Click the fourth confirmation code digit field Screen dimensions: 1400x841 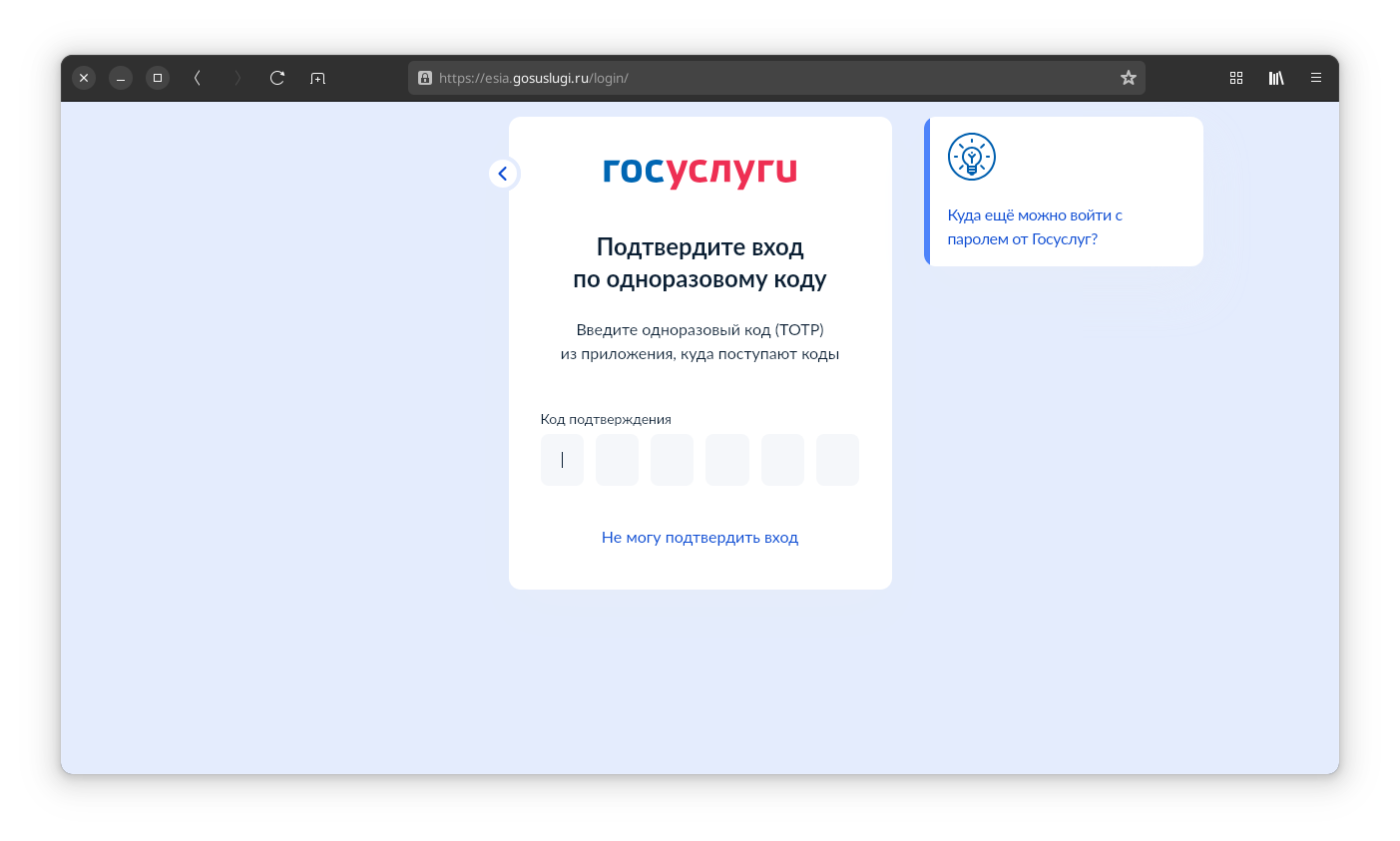(x=727, y=460)
